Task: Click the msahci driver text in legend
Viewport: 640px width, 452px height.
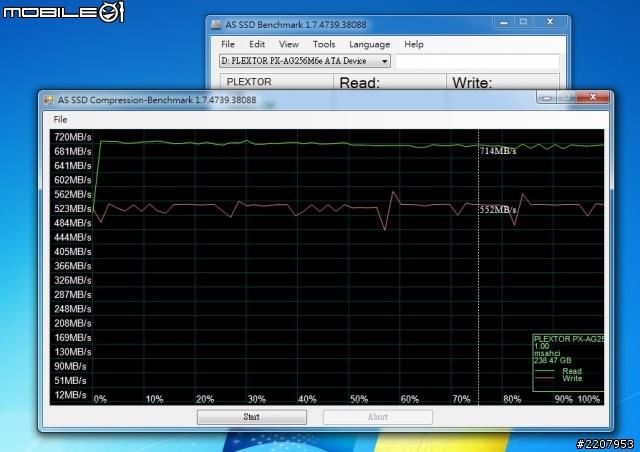Action: [547, 353]
